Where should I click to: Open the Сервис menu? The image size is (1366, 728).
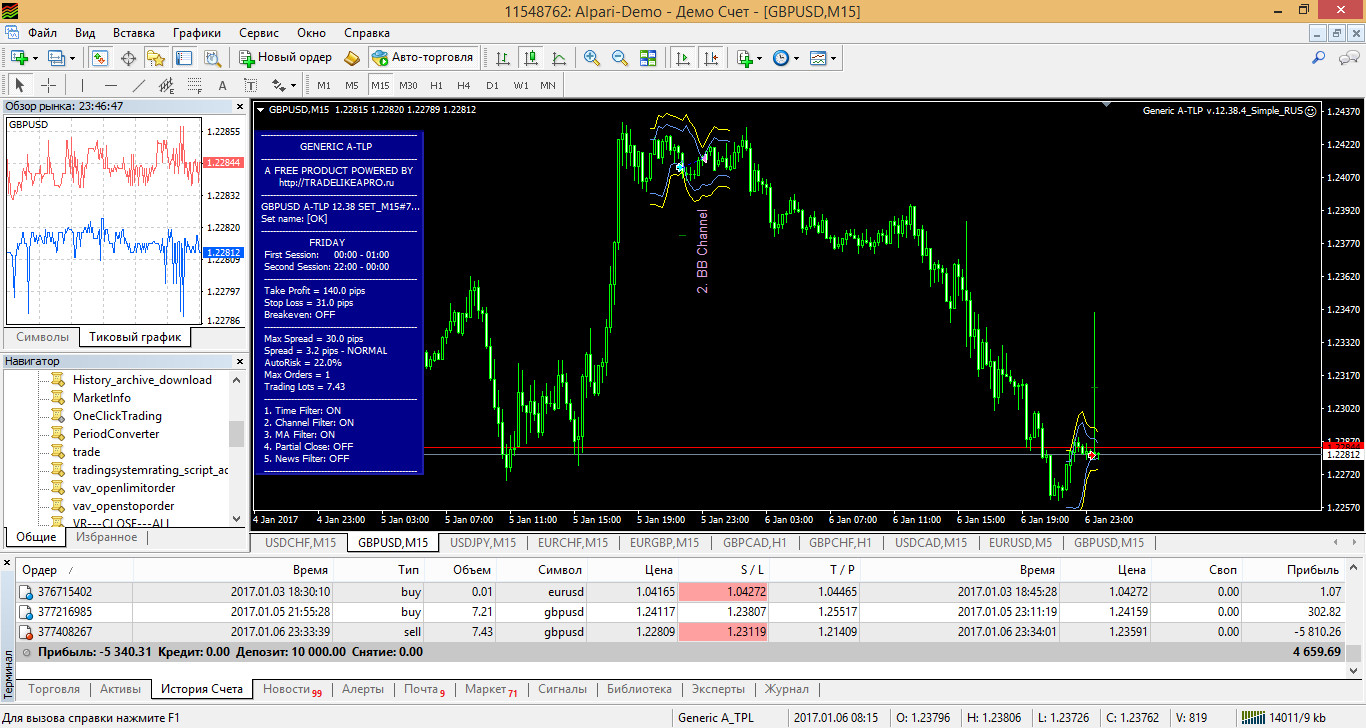(259, 33)
